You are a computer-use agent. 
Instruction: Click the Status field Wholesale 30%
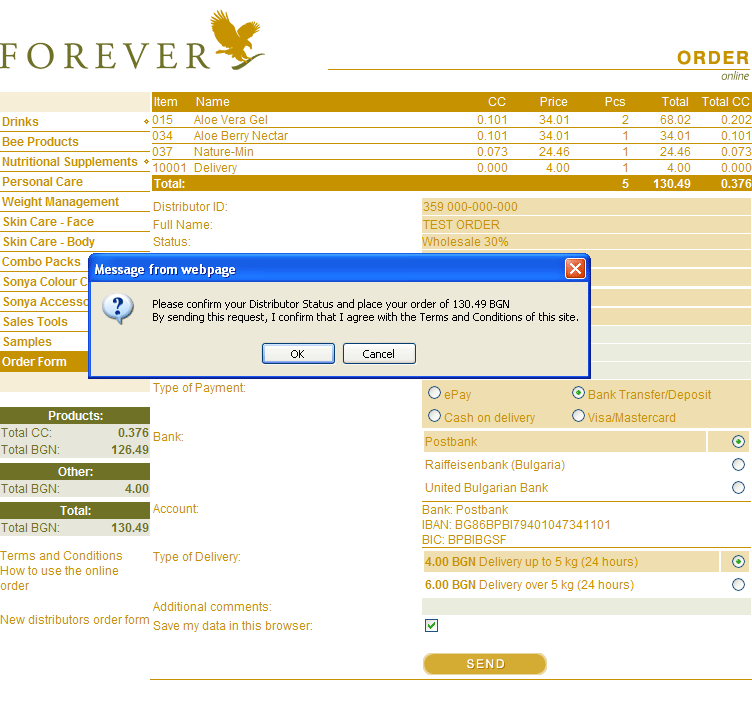tap(586, 242)
